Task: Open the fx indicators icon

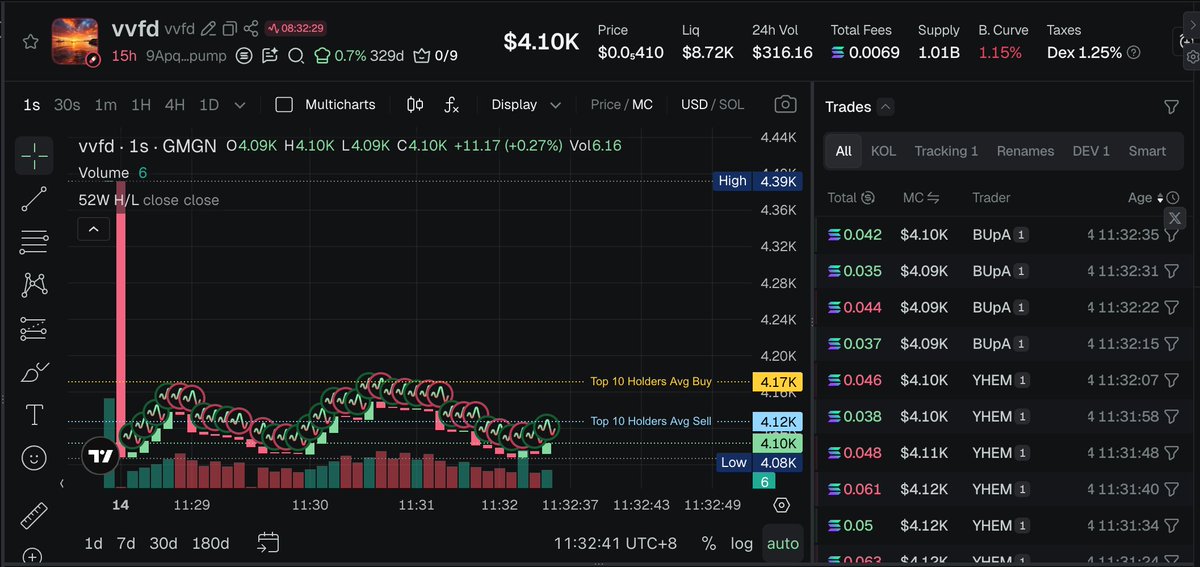Action: pos(451,104)
